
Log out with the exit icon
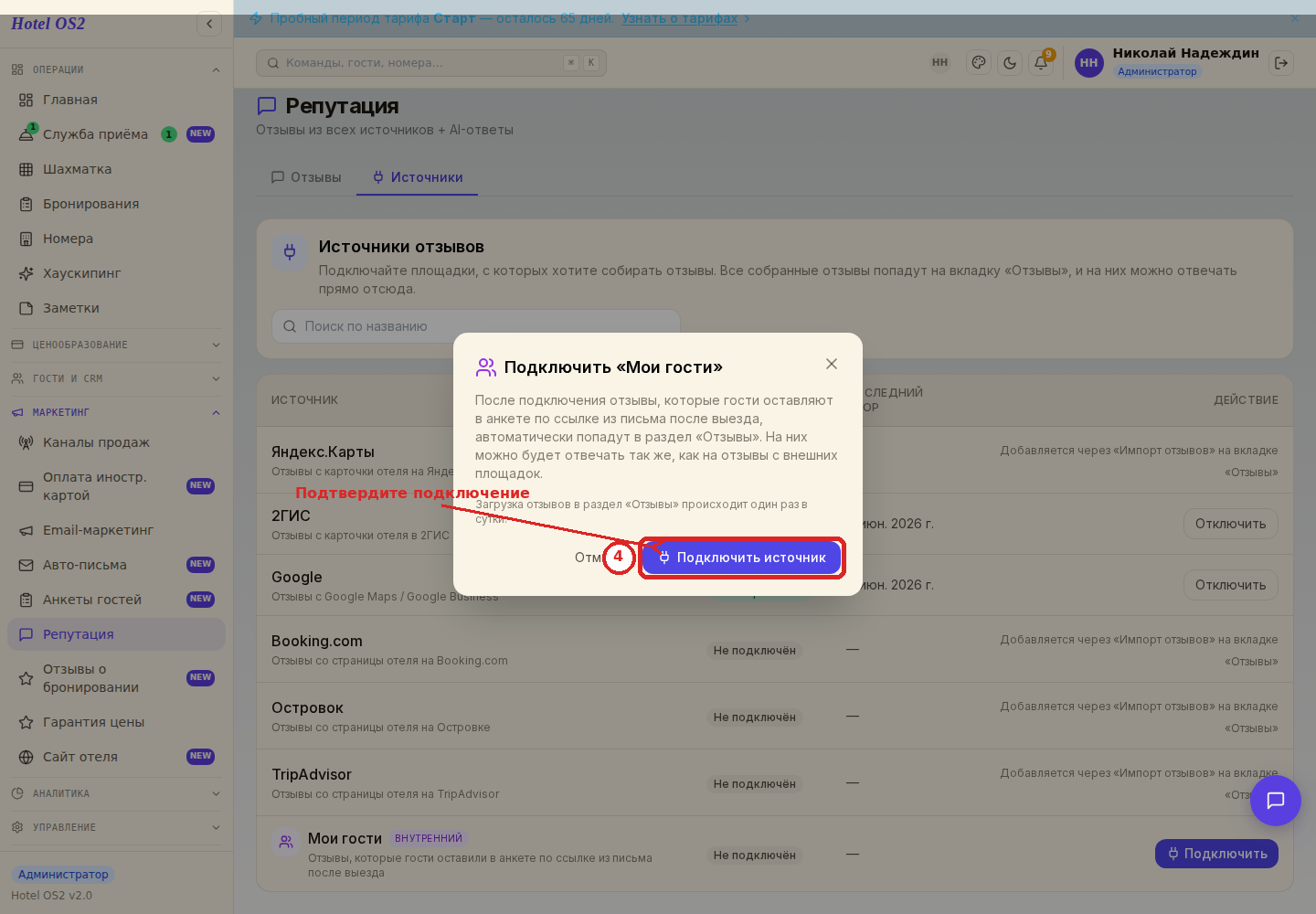[x=1281, y=63]
